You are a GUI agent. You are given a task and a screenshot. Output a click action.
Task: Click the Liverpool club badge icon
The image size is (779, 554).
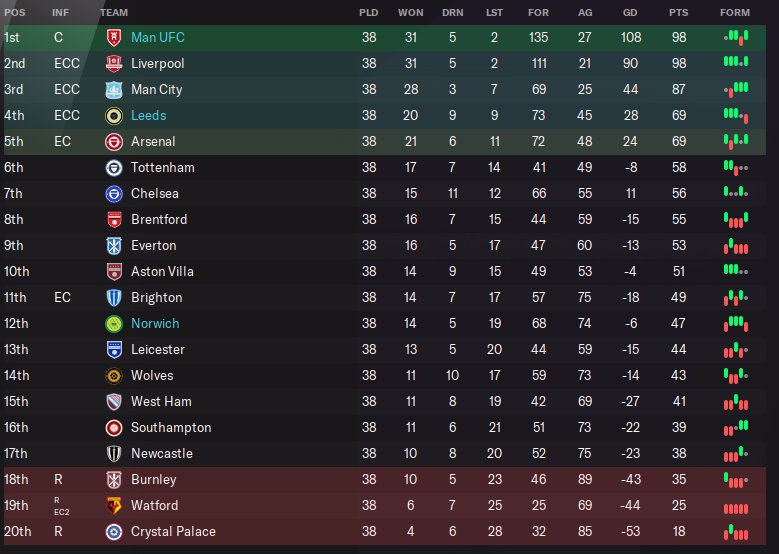tap(114, 64)
